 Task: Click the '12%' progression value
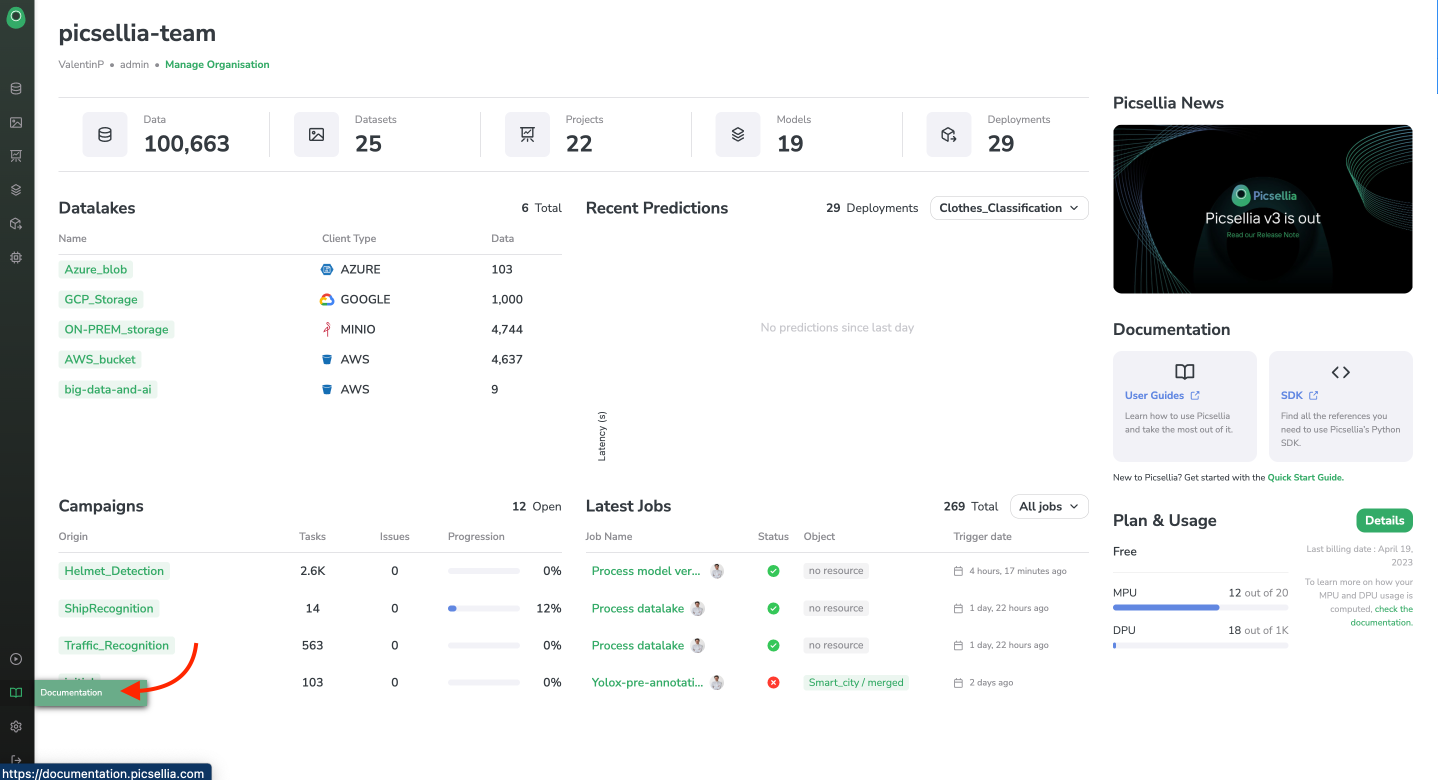[x=549, y=608]
